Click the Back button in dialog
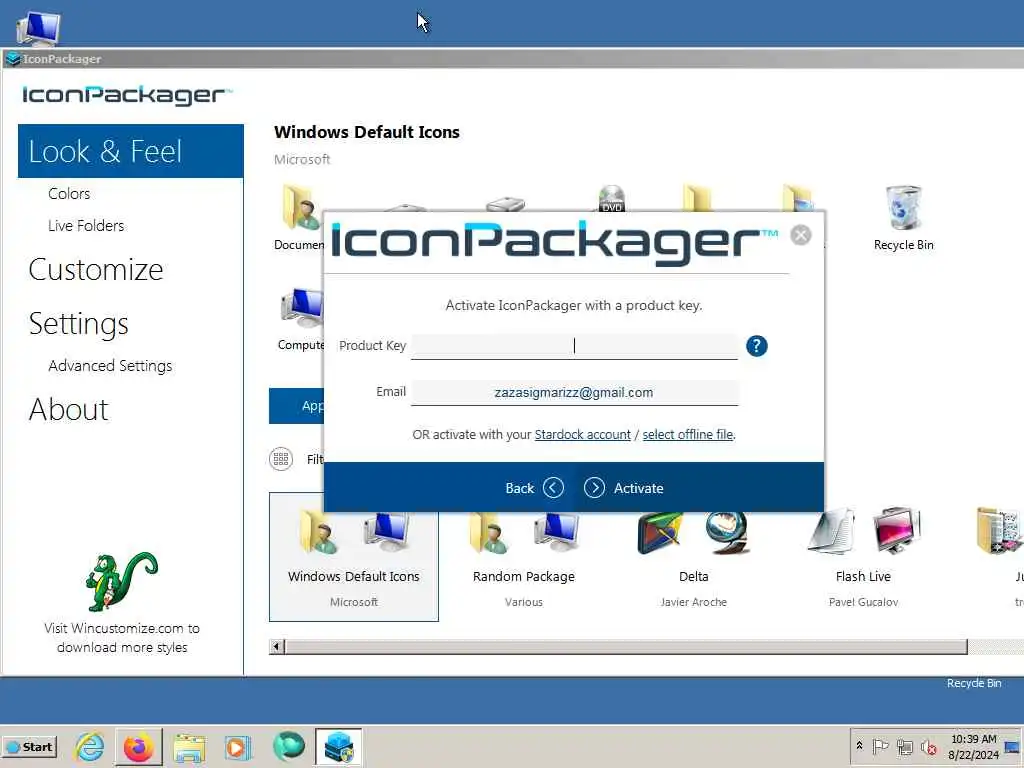Image resolution: width=1024 pixels, height=768 pixels. [534, 488]
